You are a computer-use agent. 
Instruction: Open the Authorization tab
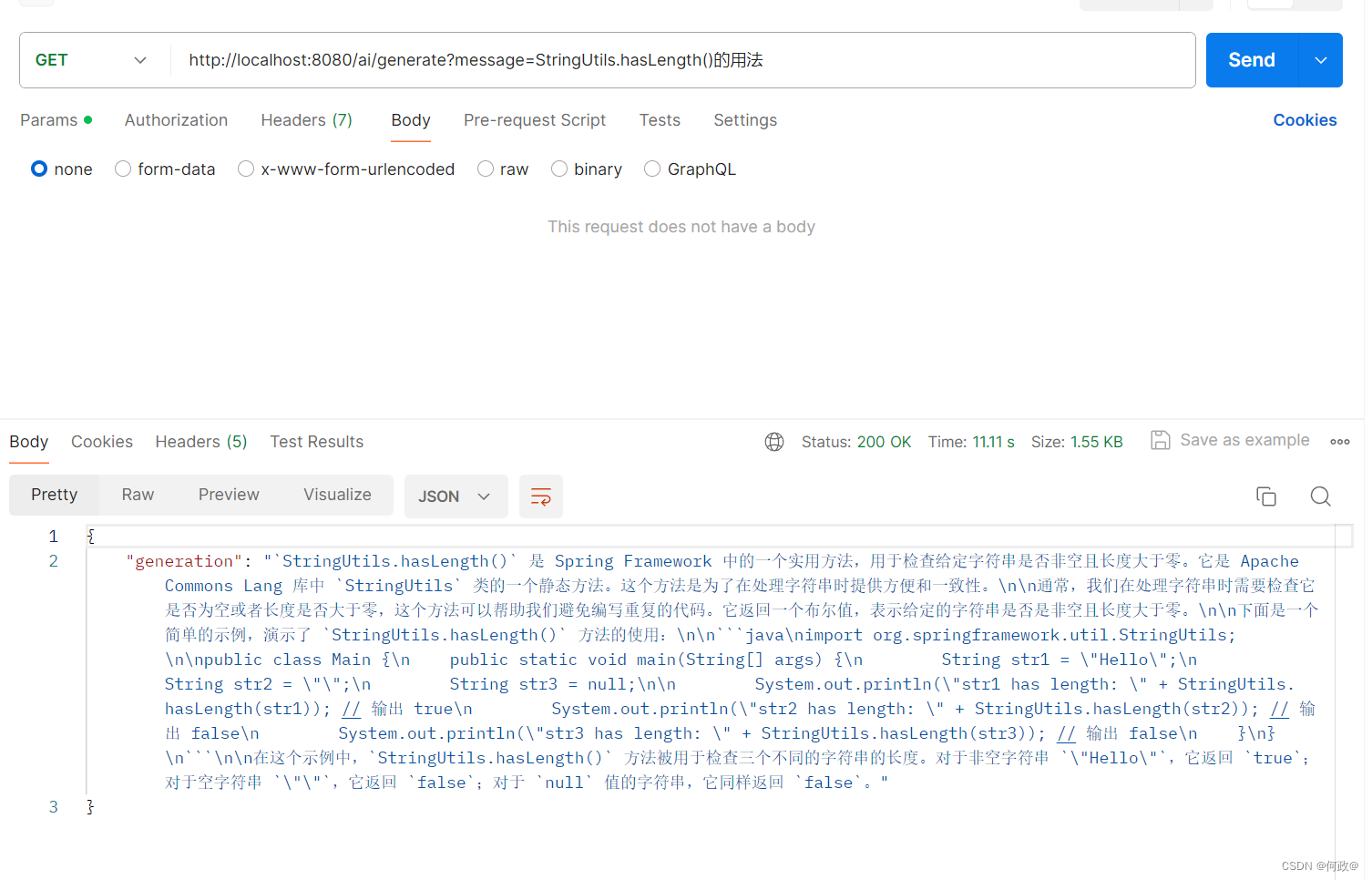[176, 120]
